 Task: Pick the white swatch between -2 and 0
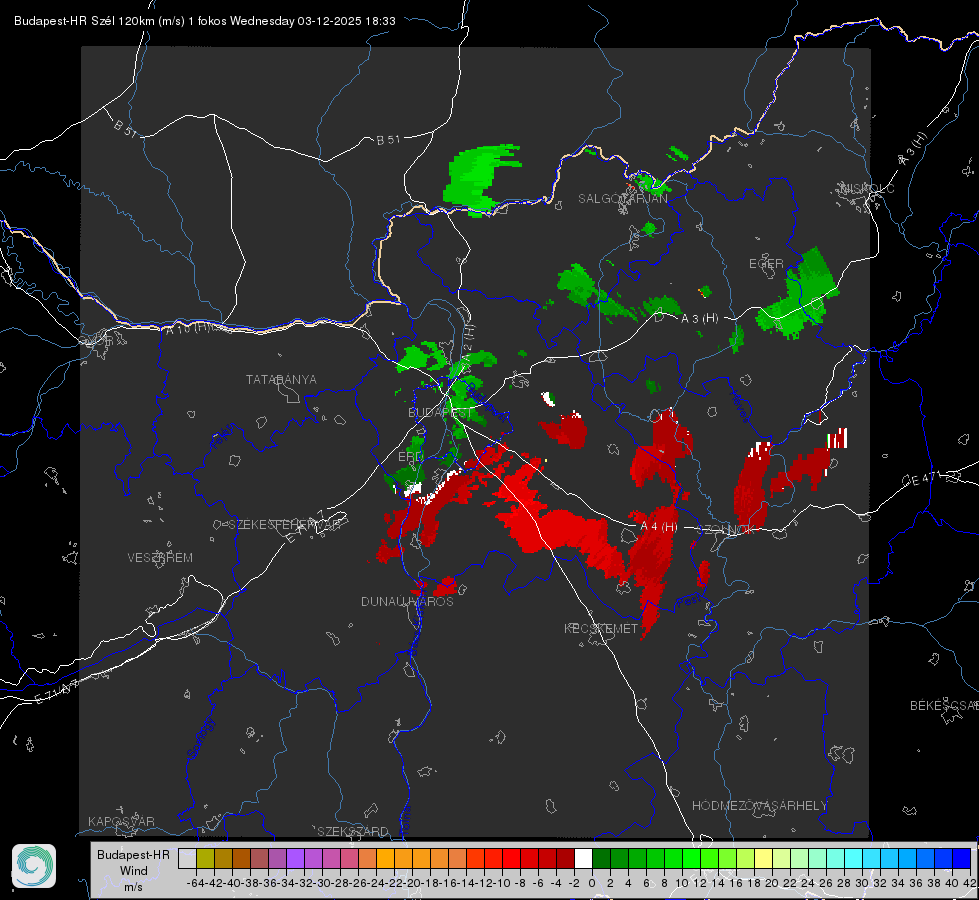tap(583, 858)
